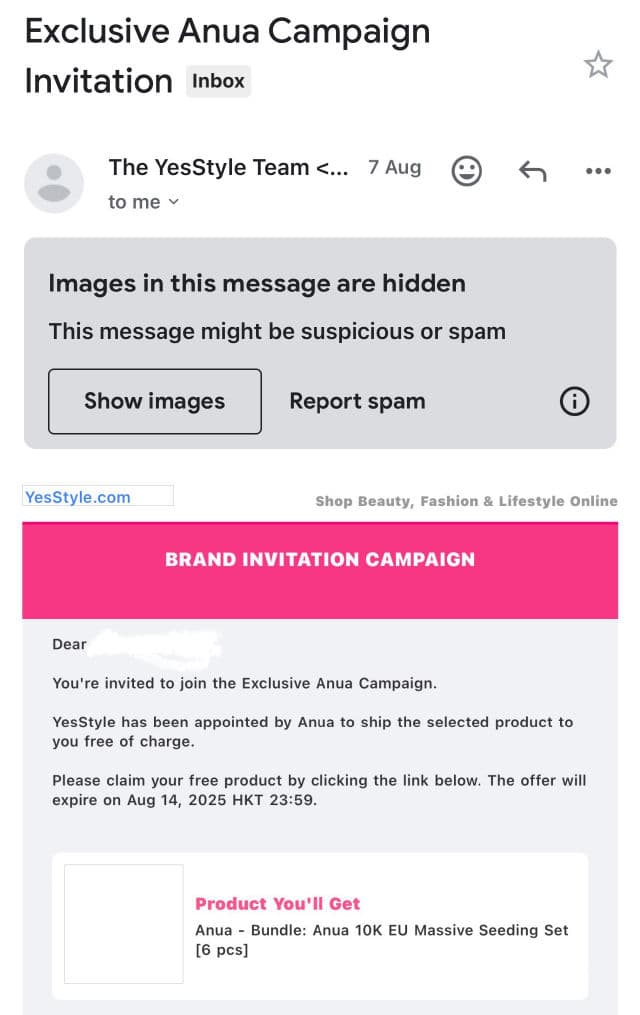
Task: Click "Shop Beauty, Fashion & Lifestyle Online" tagline
Action: (x=466, y=501)
